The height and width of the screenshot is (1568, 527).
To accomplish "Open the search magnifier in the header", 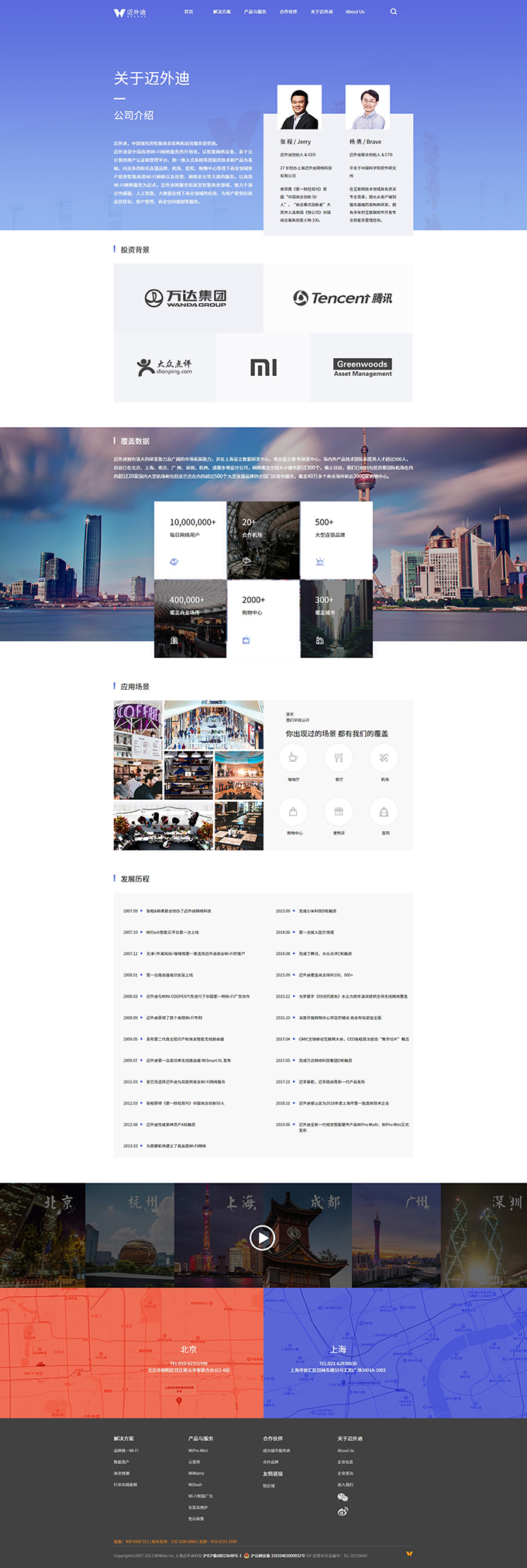I will 394,12.
